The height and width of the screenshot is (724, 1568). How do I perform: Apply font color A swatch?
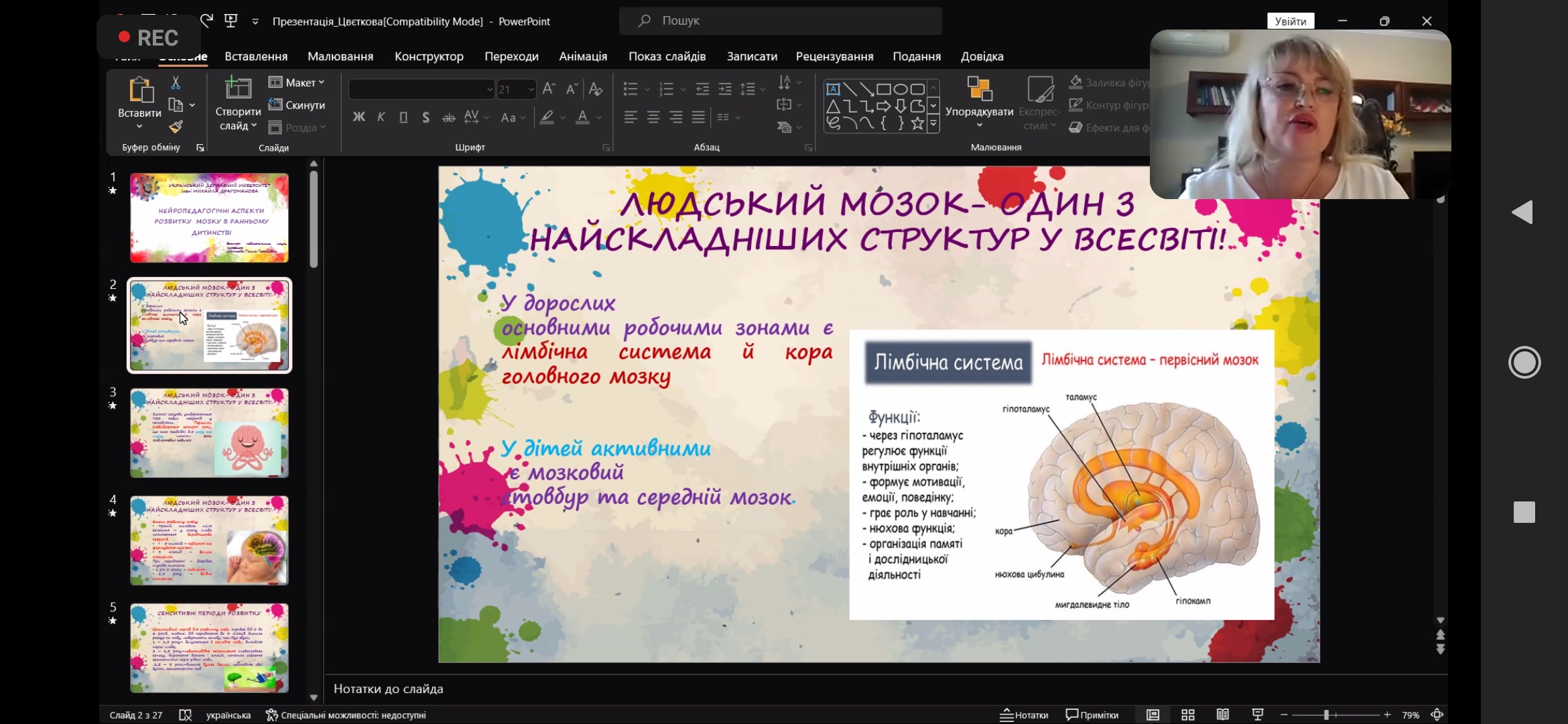pyautogui.click(x=583, y=117)
